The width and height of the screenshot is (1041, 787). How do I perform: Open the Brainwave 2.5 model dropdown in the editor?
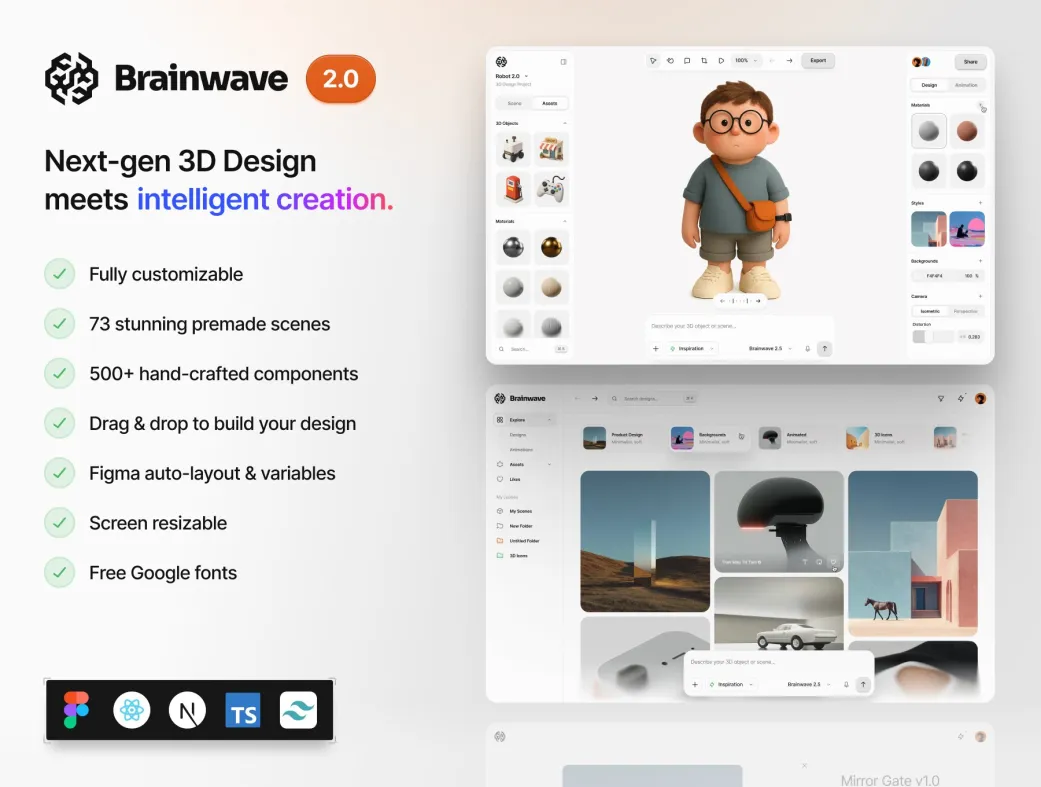pyautogui.click(x=770, y=349)
